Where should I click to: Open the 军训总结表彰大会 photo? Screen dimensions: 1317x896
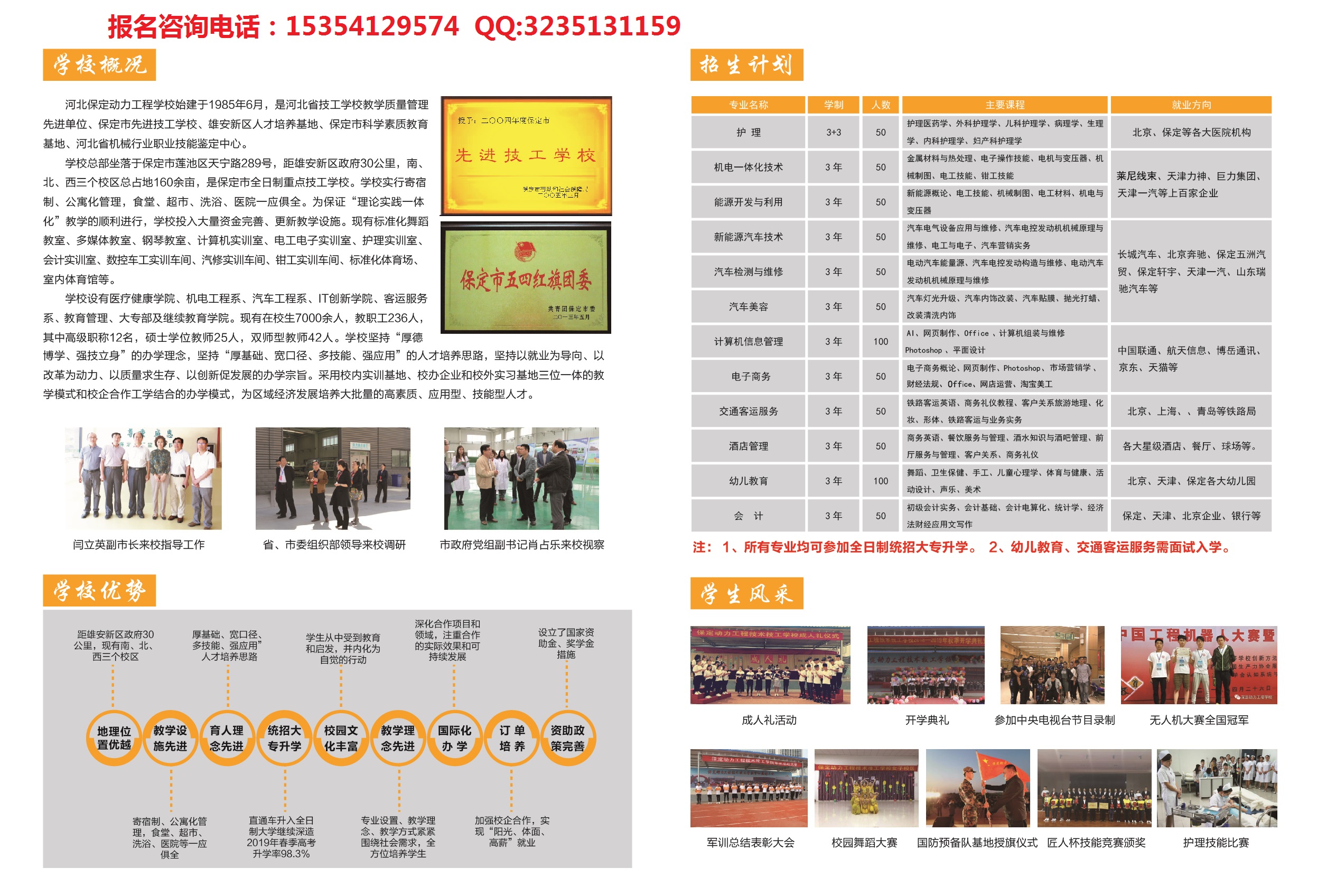tap(749, 788)
